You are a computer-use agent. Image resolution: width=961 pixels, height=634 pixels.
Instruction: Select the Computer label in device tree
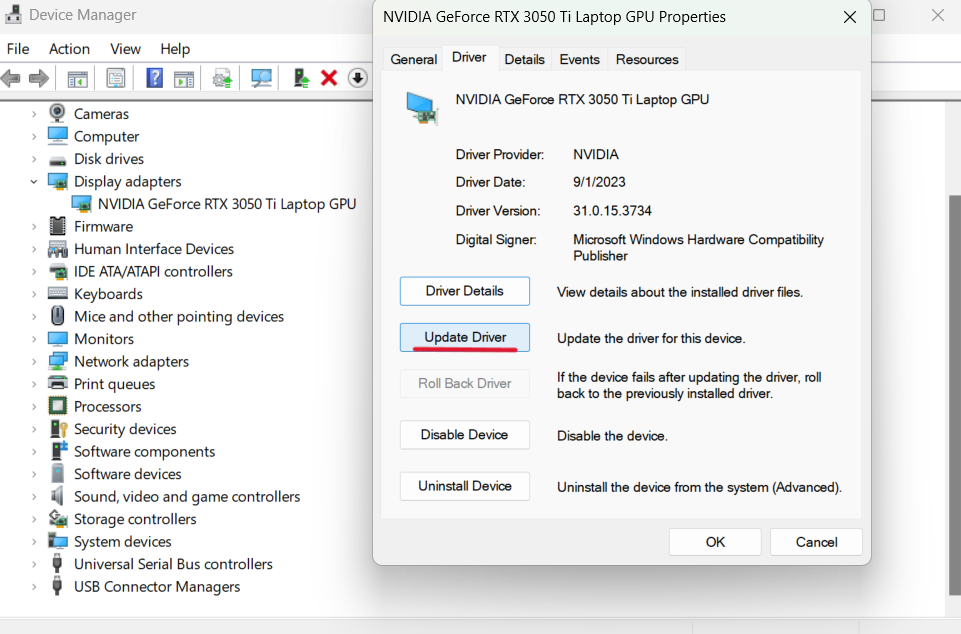[107, 136]
